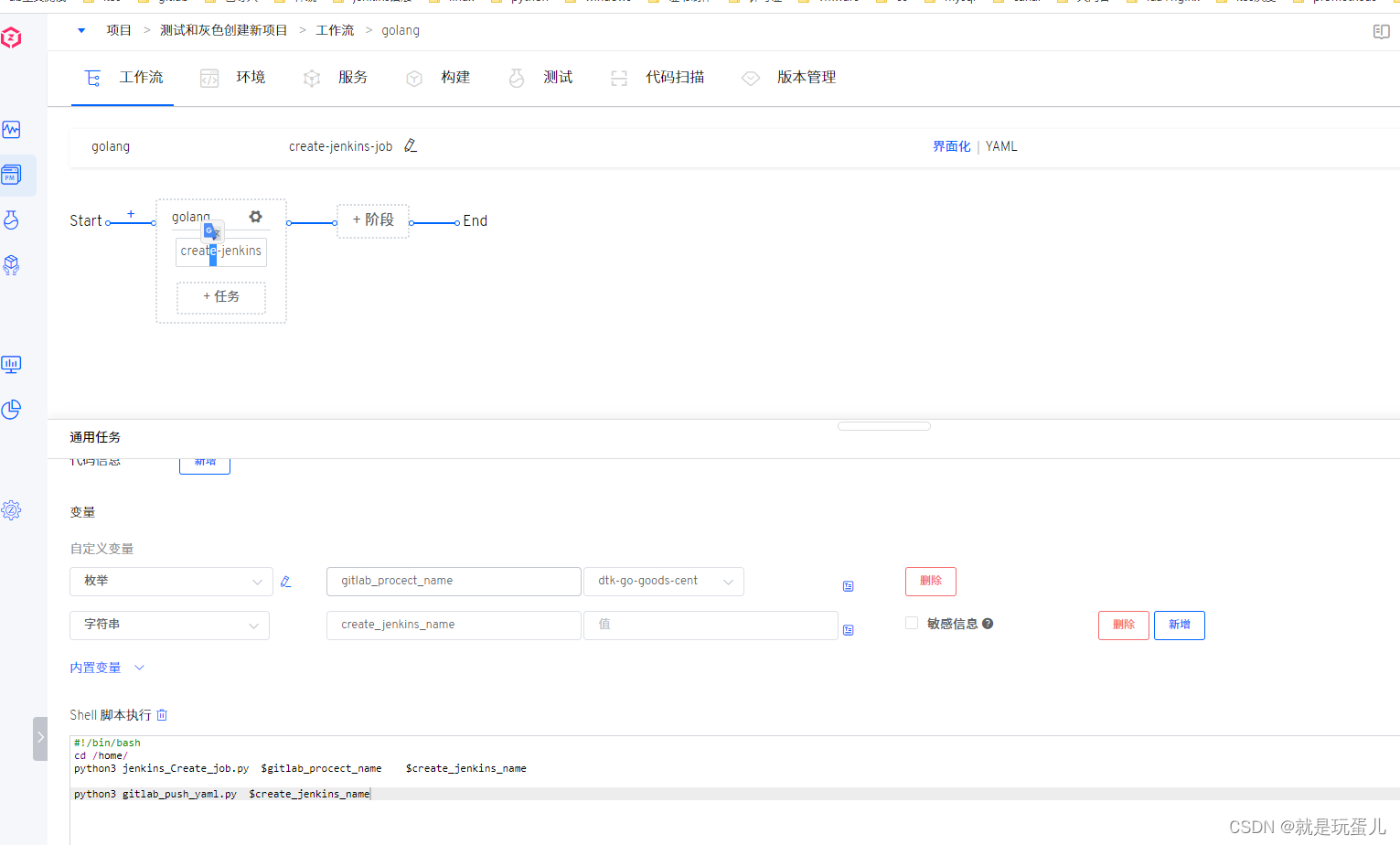Open the project dropdown triangle in breadcrumb

point(81,30)
